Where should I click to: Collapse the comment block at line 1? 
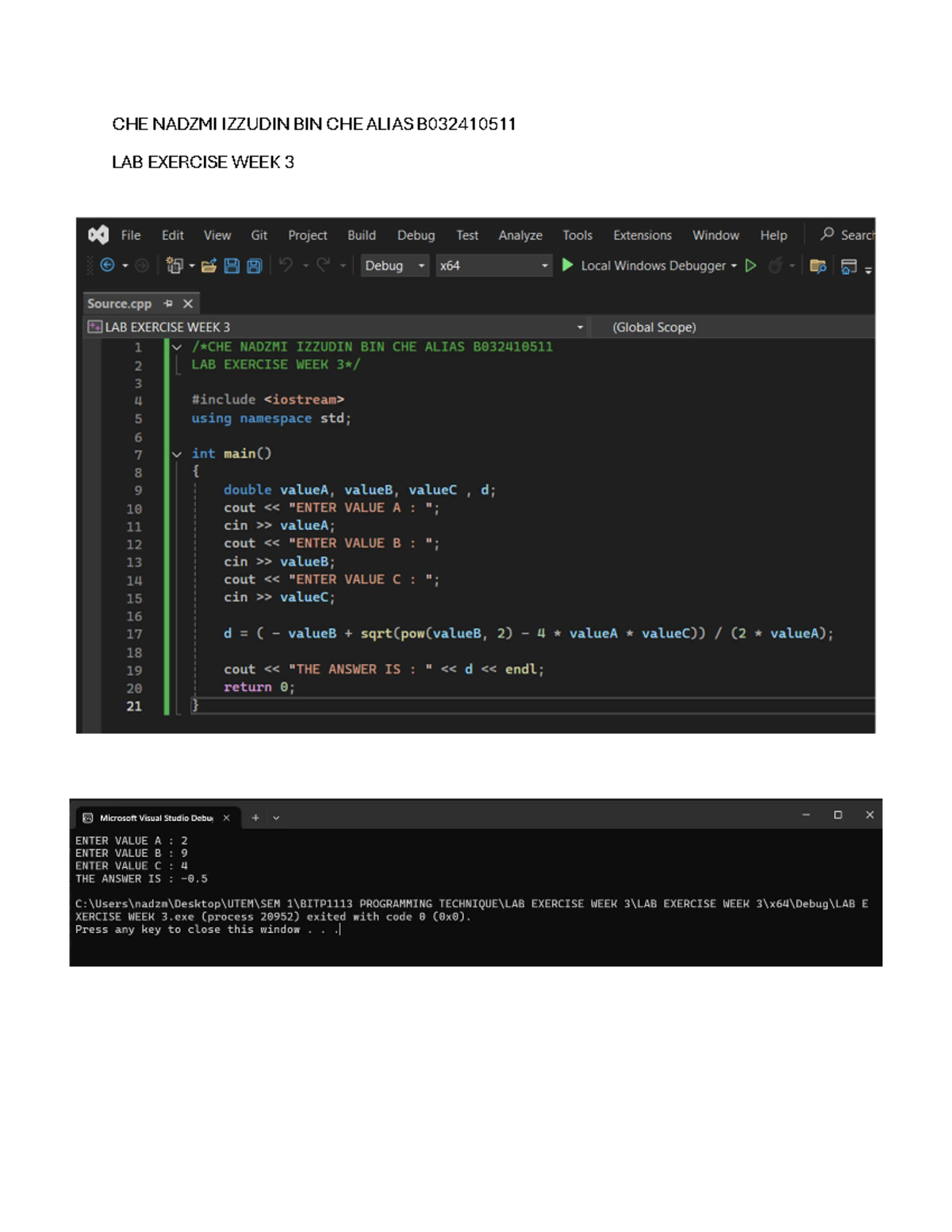pos(175,347)
